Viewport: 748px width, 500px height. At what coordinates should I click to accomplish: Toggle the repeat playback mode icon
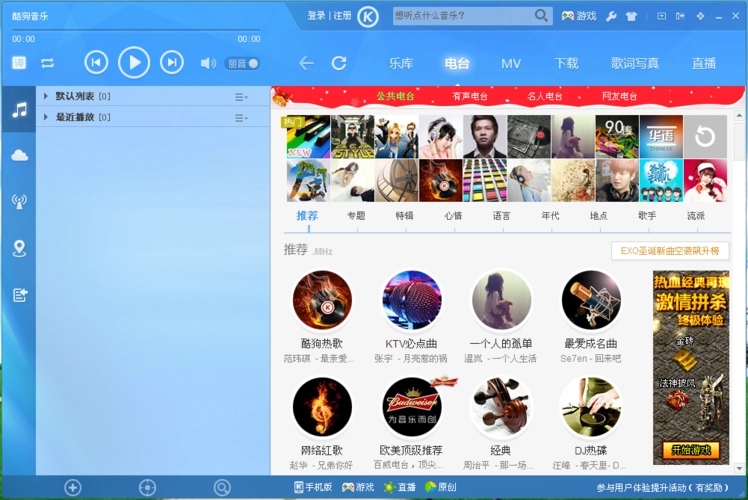[47, 63]
